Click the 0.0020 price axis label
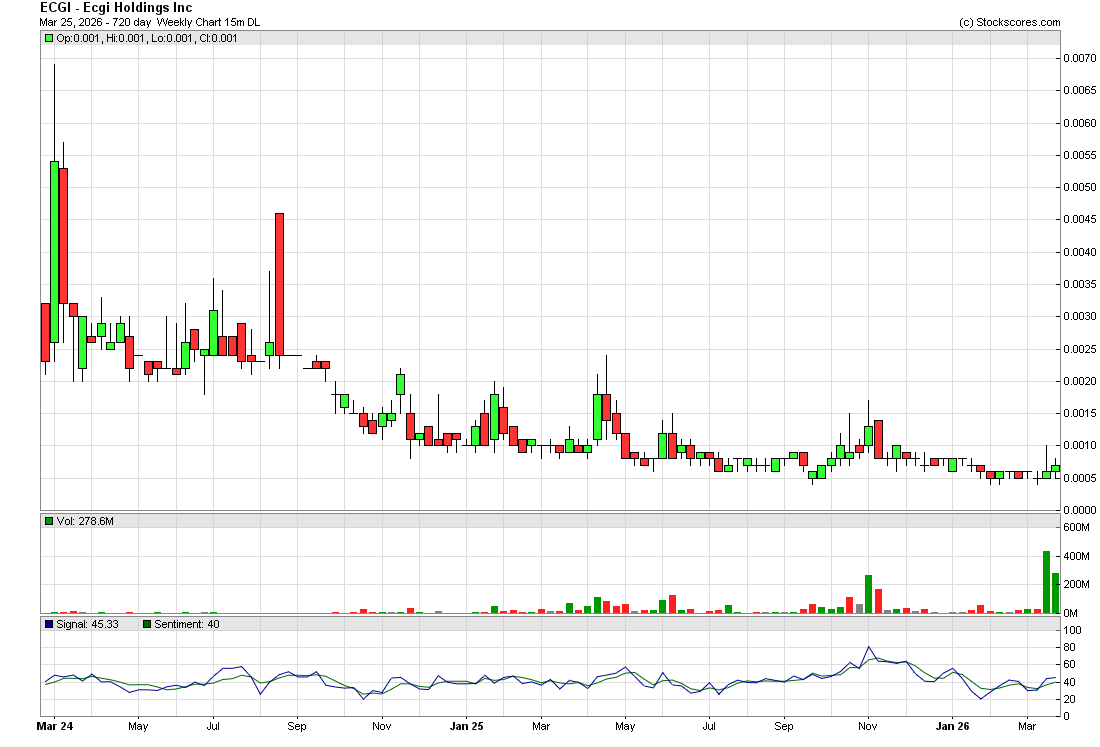1100x747 pixels. pos(1079,382)
